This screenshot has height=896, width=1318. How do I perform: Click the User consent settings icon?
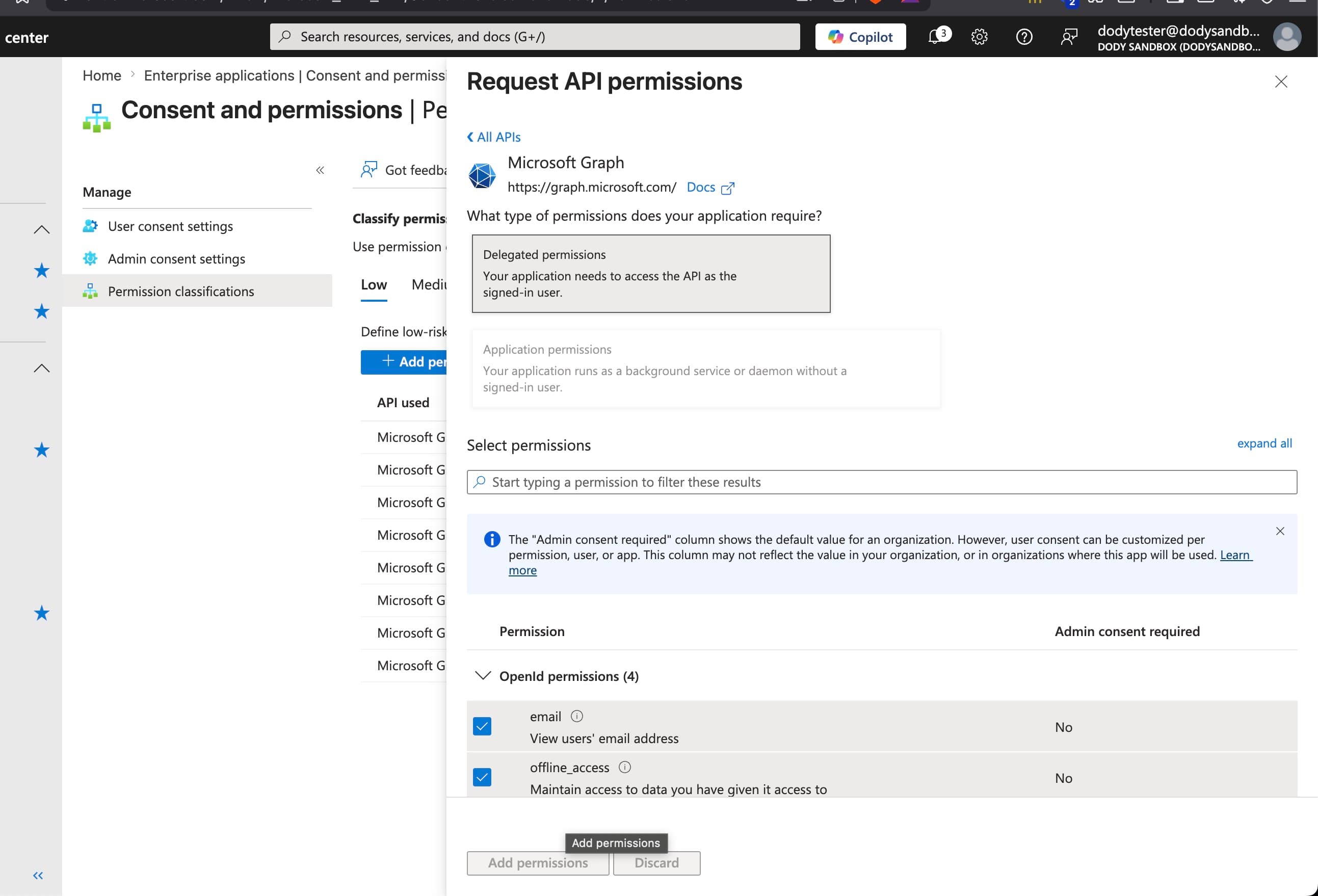coord(90,226)
